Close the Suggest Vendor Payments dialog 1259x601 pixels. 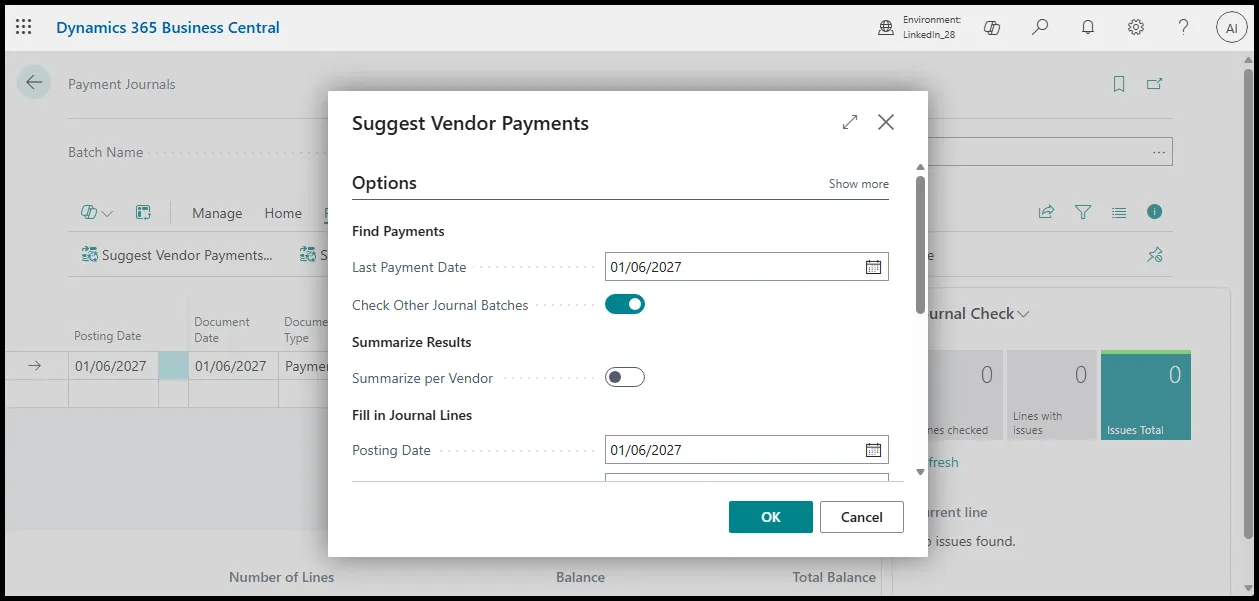886,122
